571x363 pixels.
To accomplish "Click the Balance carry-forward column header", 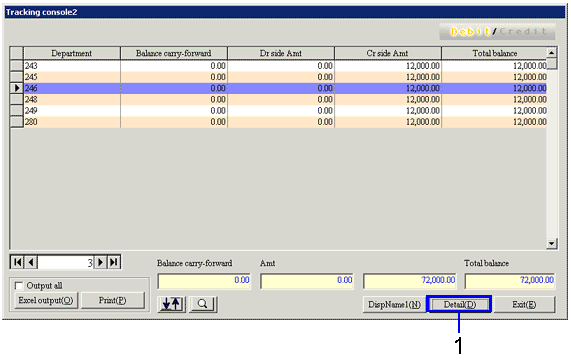I will click(174, 53).
